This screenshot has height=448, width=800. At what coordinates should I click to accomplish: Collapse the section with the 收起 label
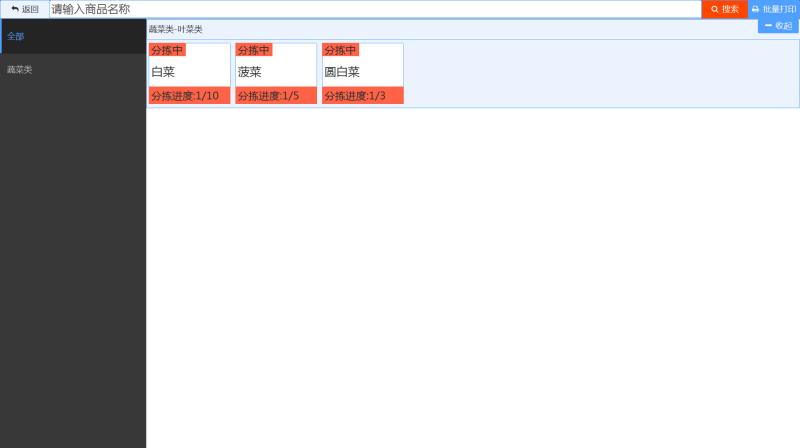[x=783, y=26]
